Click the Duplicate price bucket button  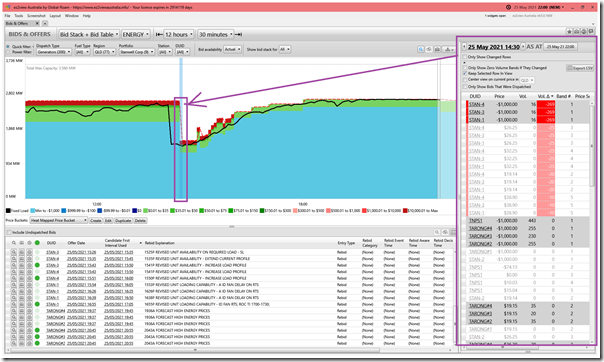(123, 221)
